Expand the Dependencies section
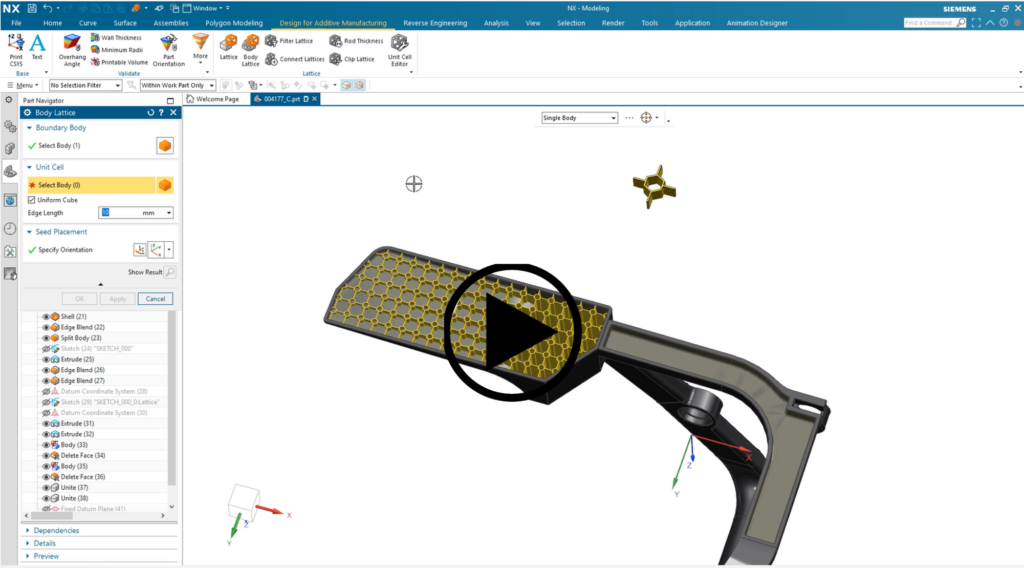The image size is (1024, 568). pos(56,530)
